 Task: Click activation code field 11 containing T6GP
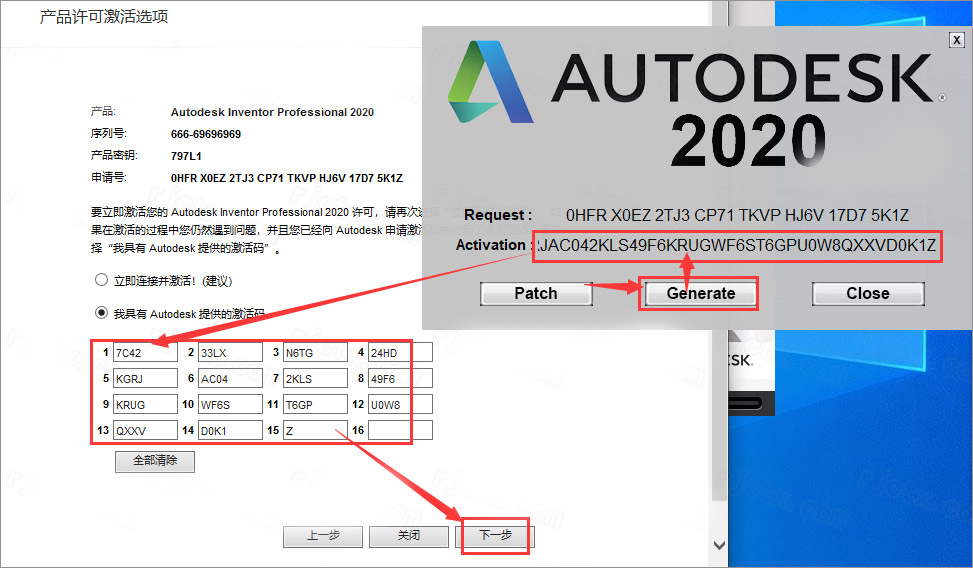tap(315, 405)
